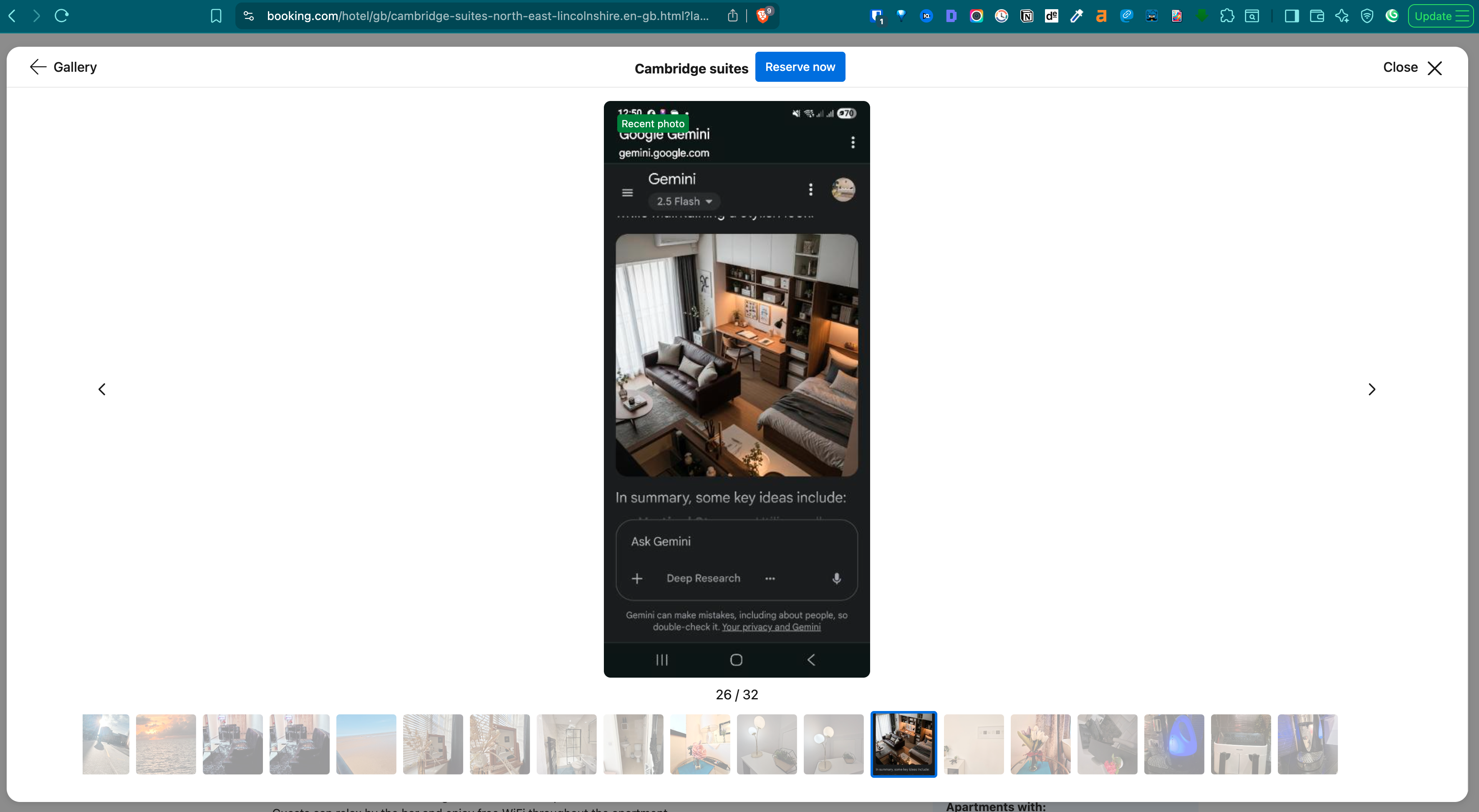Click the share icon in address bar
Image resolution: width=1479 pixels, height=812 pixels.
click(732, 15)
